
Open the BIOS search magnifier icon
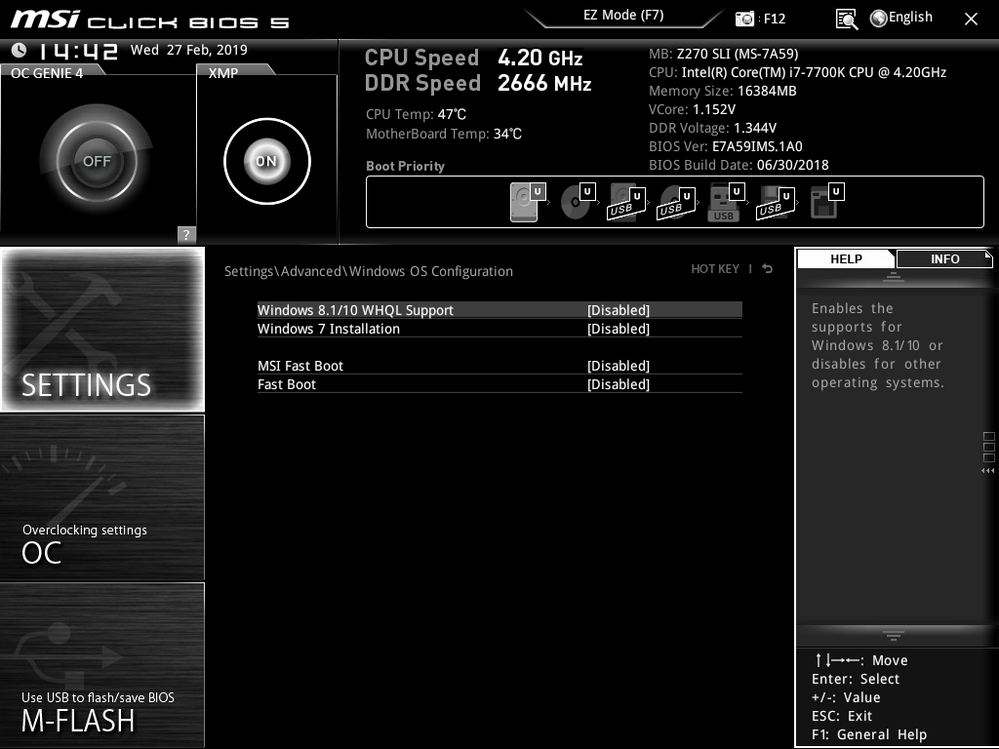[x=846, y=18]
